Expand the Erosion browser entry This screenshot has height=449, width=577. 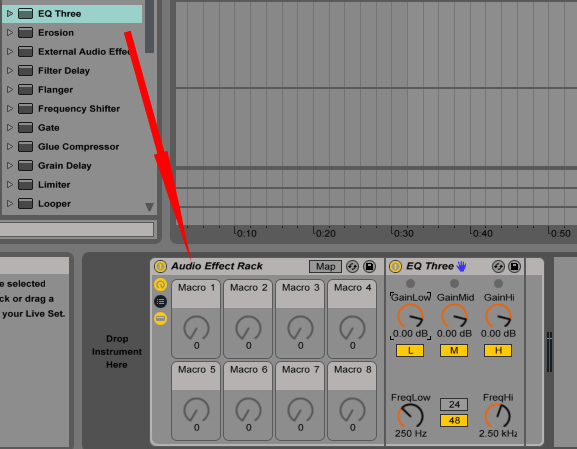[10, 33]
